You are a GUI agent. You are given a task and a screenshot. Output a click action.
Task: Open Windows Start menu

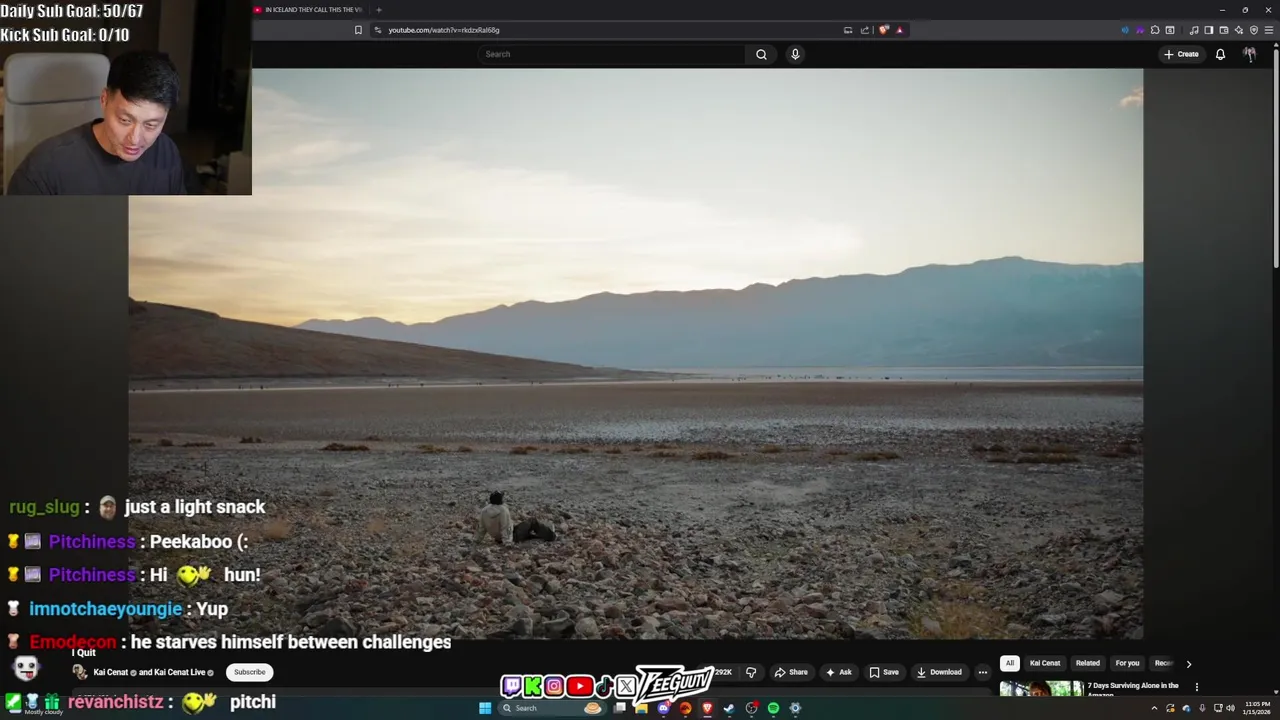[485, 708]
